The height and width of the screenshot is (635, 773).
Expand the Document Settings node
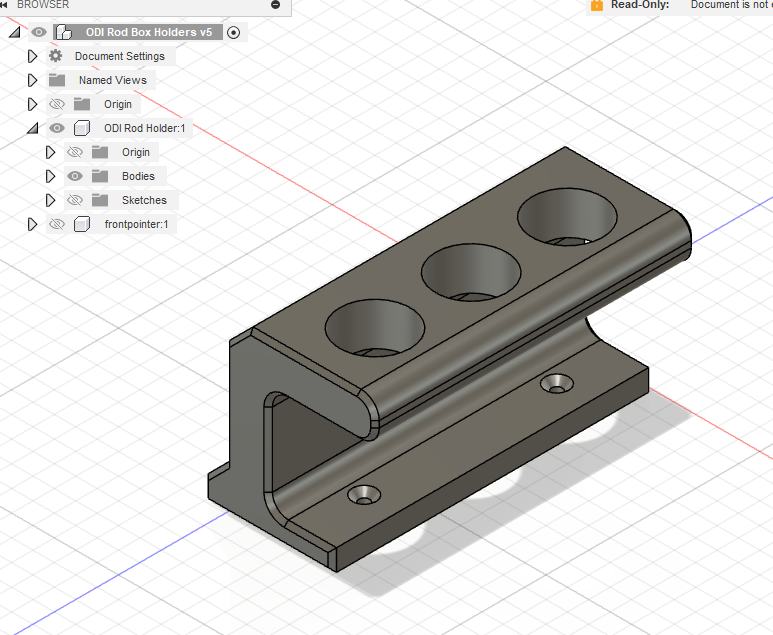(x=33, y=56)
